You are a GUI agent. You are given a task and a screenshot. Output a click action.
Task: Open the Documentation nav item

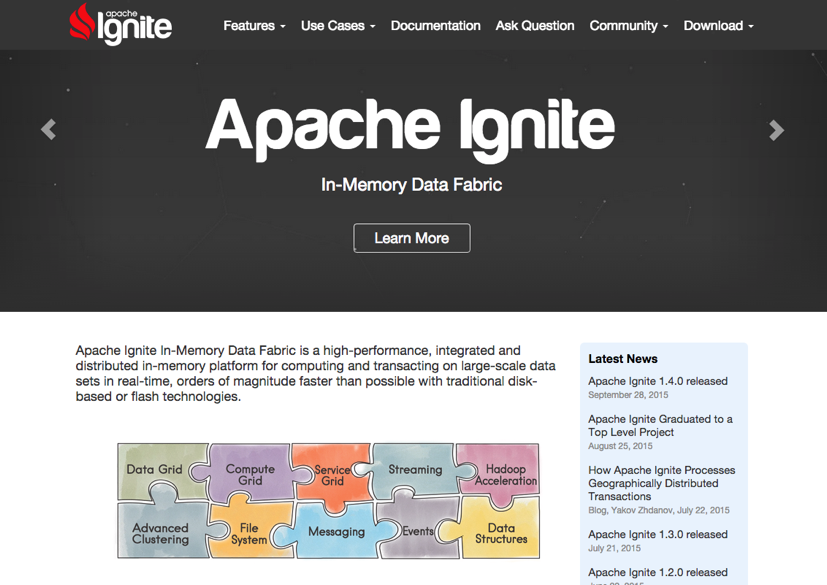pos(435,26)
